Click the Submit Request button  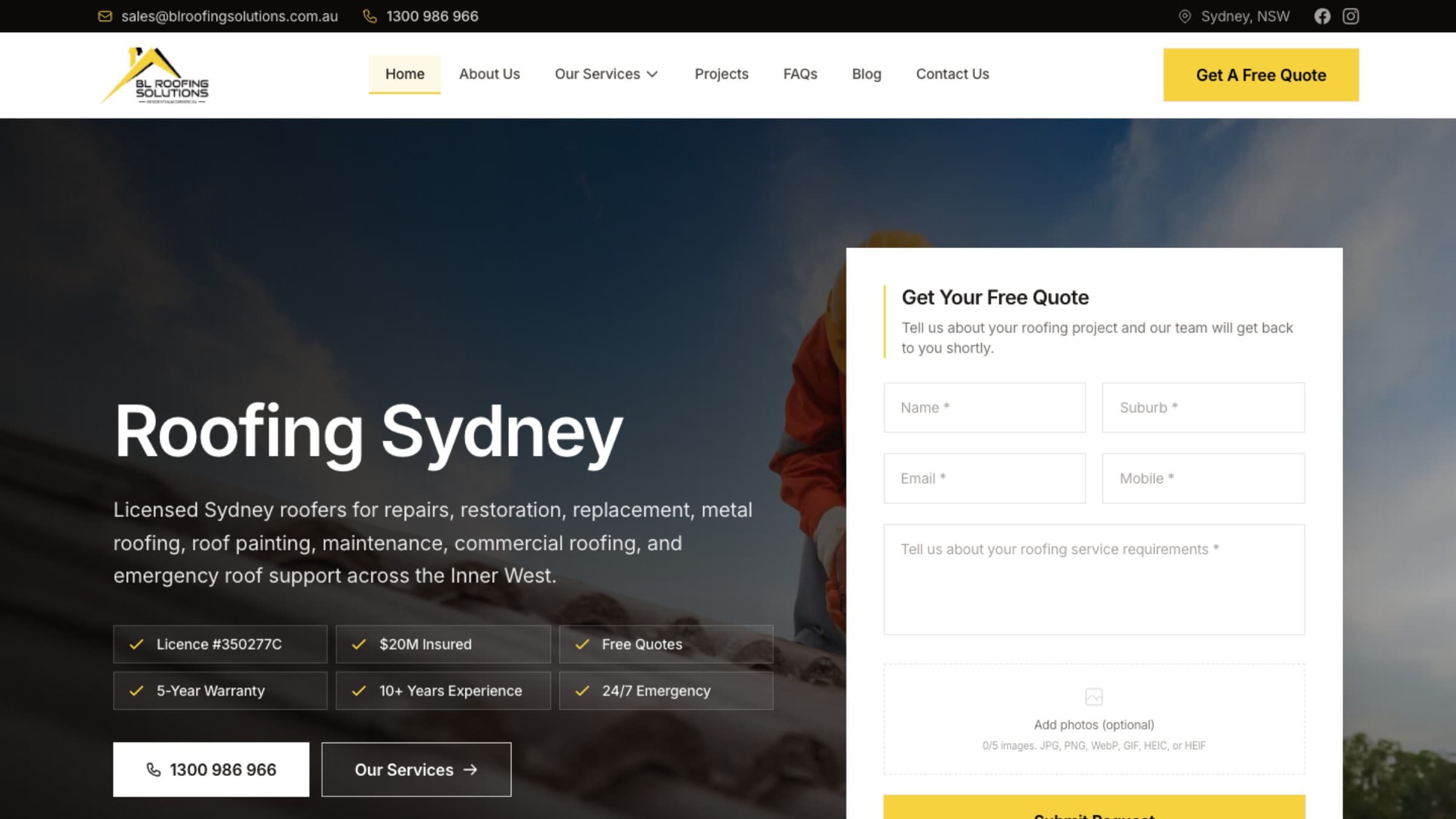(1094, 807)
